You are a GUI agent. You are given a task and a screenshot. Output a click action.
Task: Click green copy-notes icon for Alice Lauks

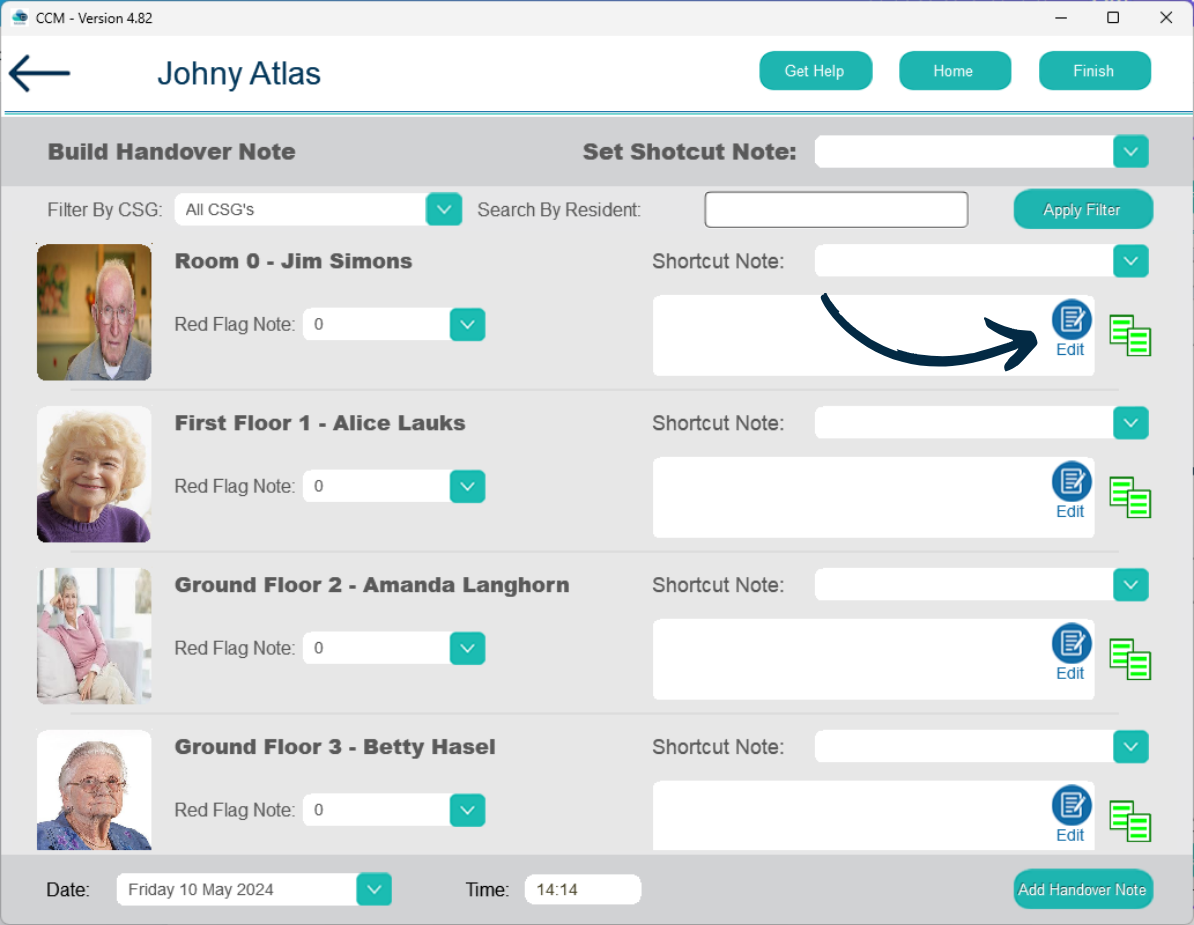tap(1130, 497)
